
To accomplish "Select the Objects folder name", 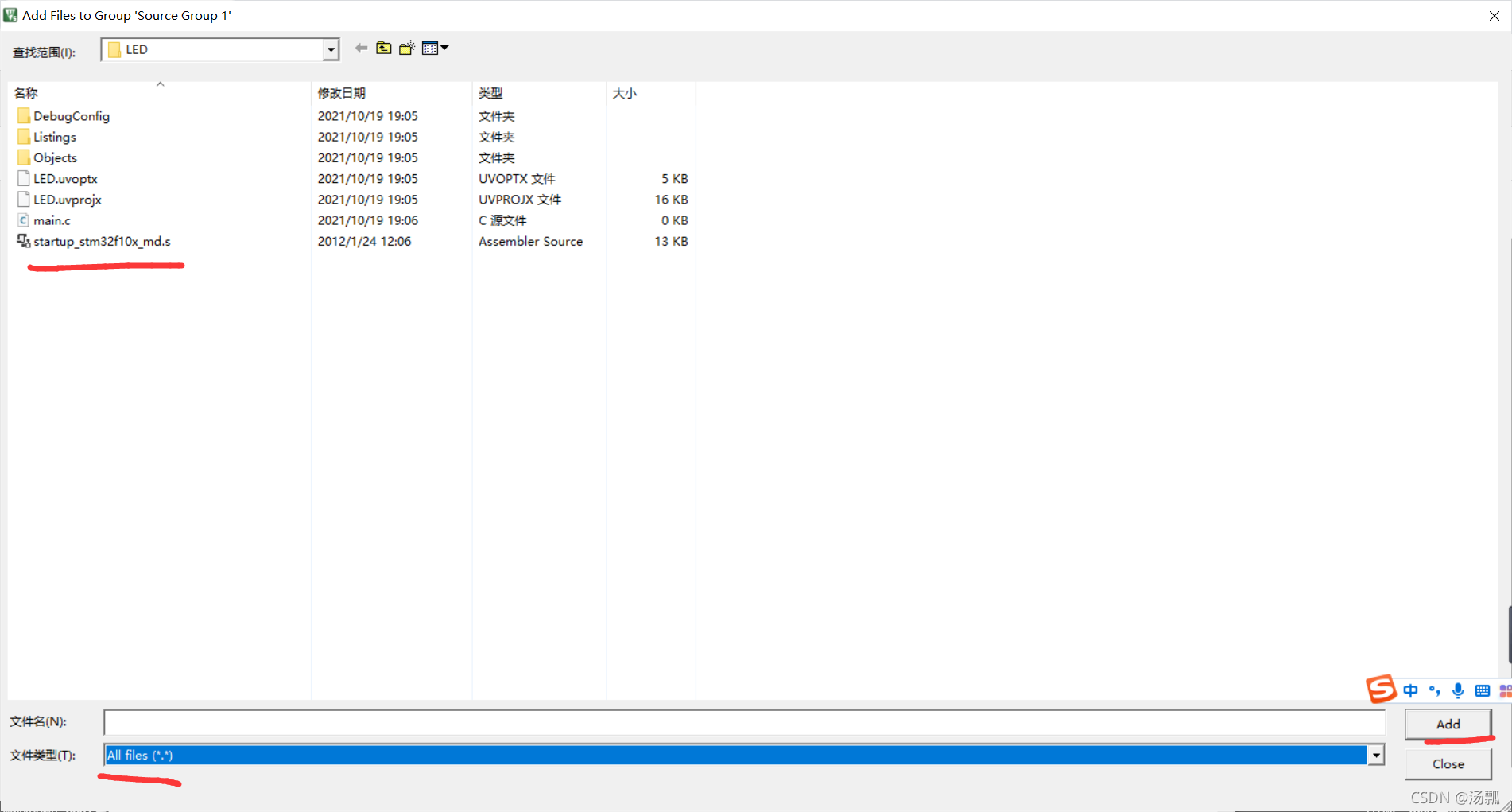I will click(56, 157).
